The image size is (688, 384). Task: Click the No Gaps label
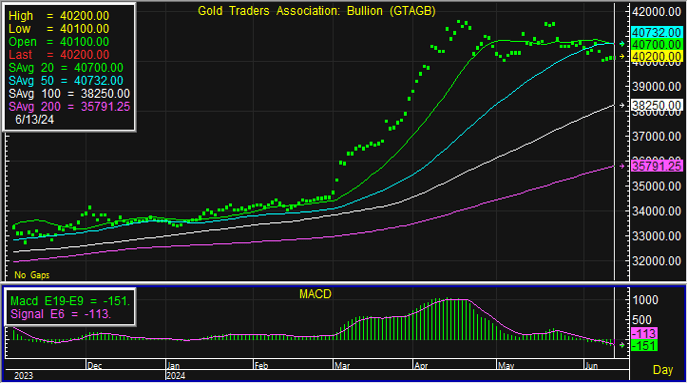[32, 275]
